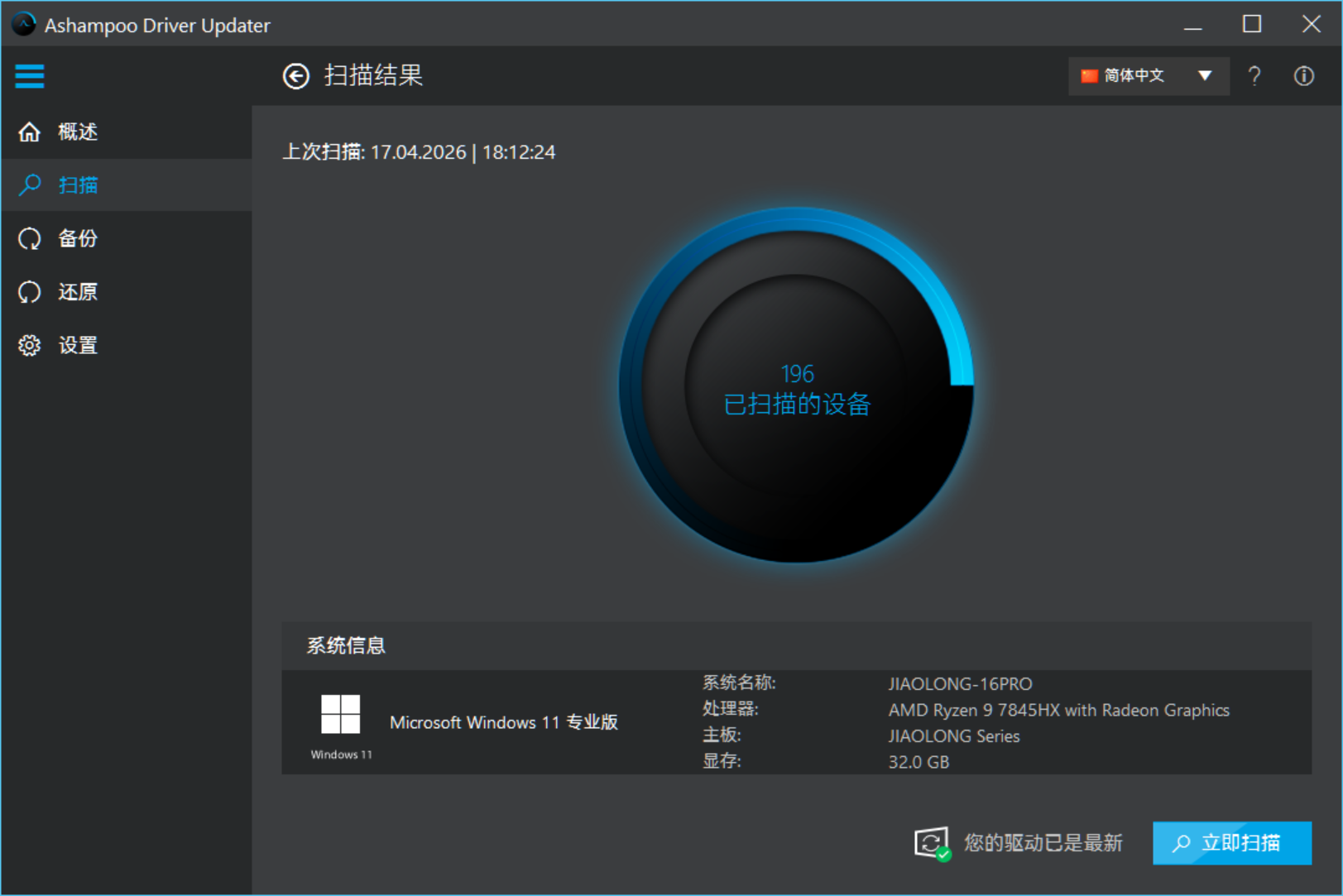Select the 还原 (Restore) sidebar icon
The height and width of the screenshot is (896, 1343).
coord(29,291)
